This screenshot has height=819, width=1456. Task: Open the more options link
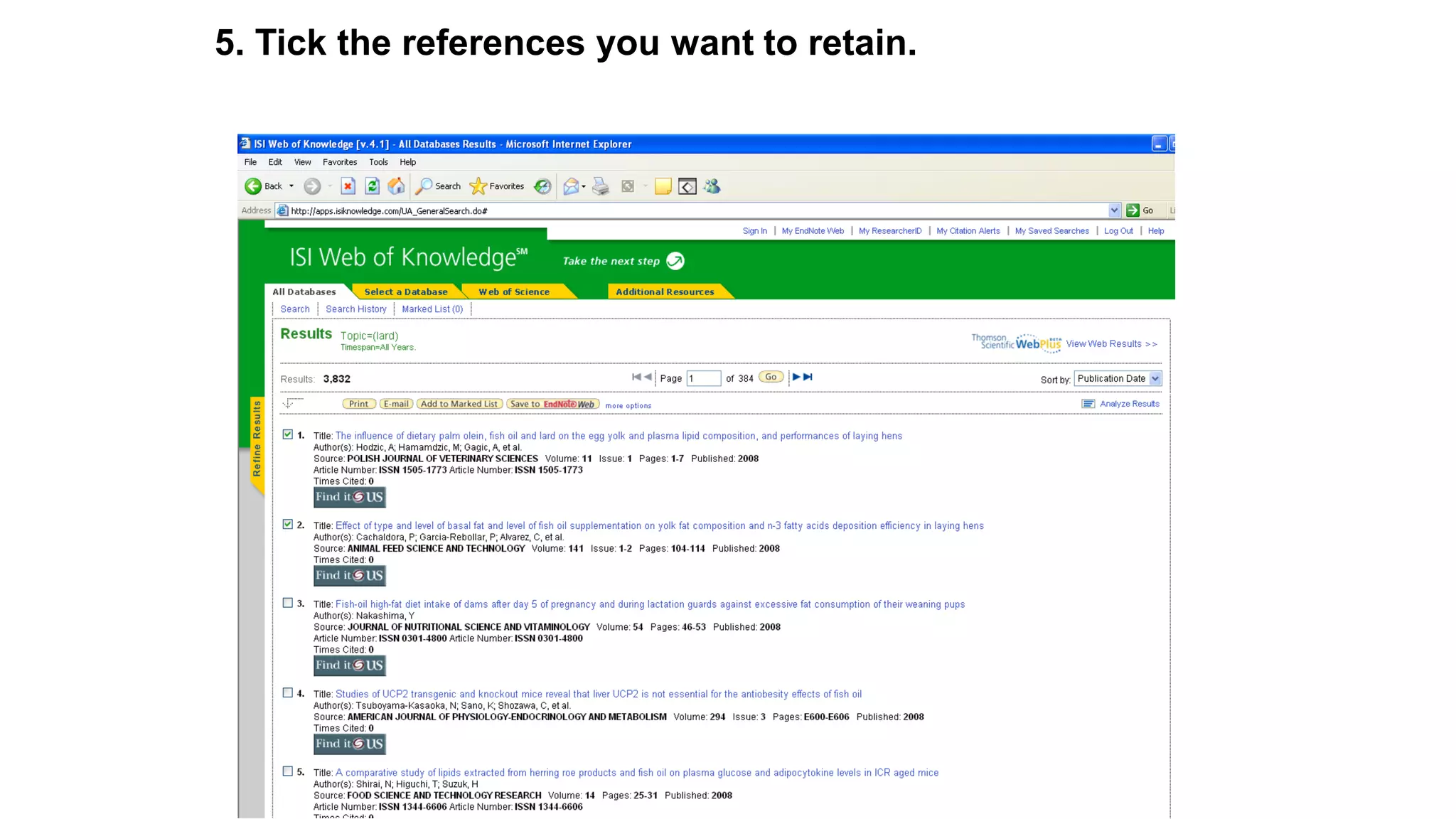(x=628, y=406)
